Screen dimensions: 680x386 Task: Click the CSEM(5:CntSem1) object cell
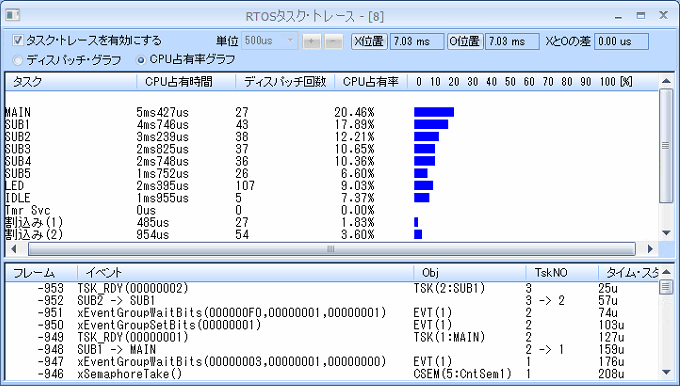[462, 373]
